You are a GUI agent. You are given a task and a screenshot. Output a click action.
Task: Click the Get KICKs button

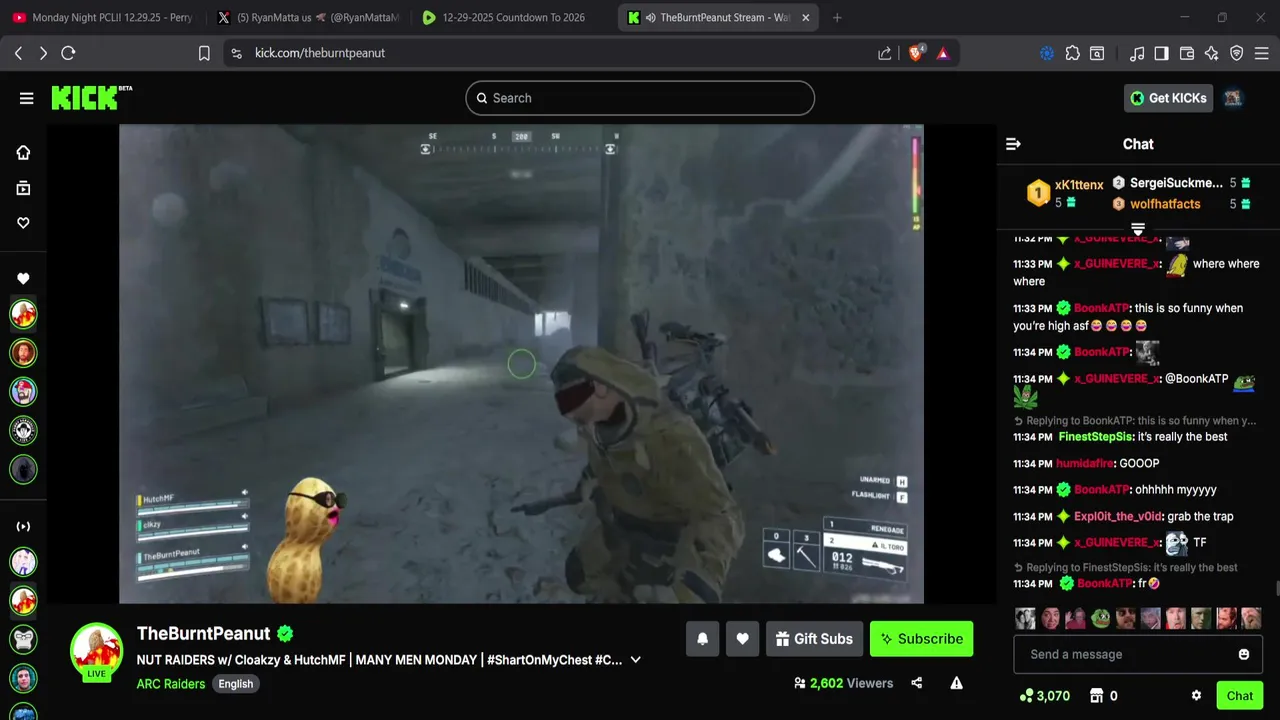tap(1168, 98)
